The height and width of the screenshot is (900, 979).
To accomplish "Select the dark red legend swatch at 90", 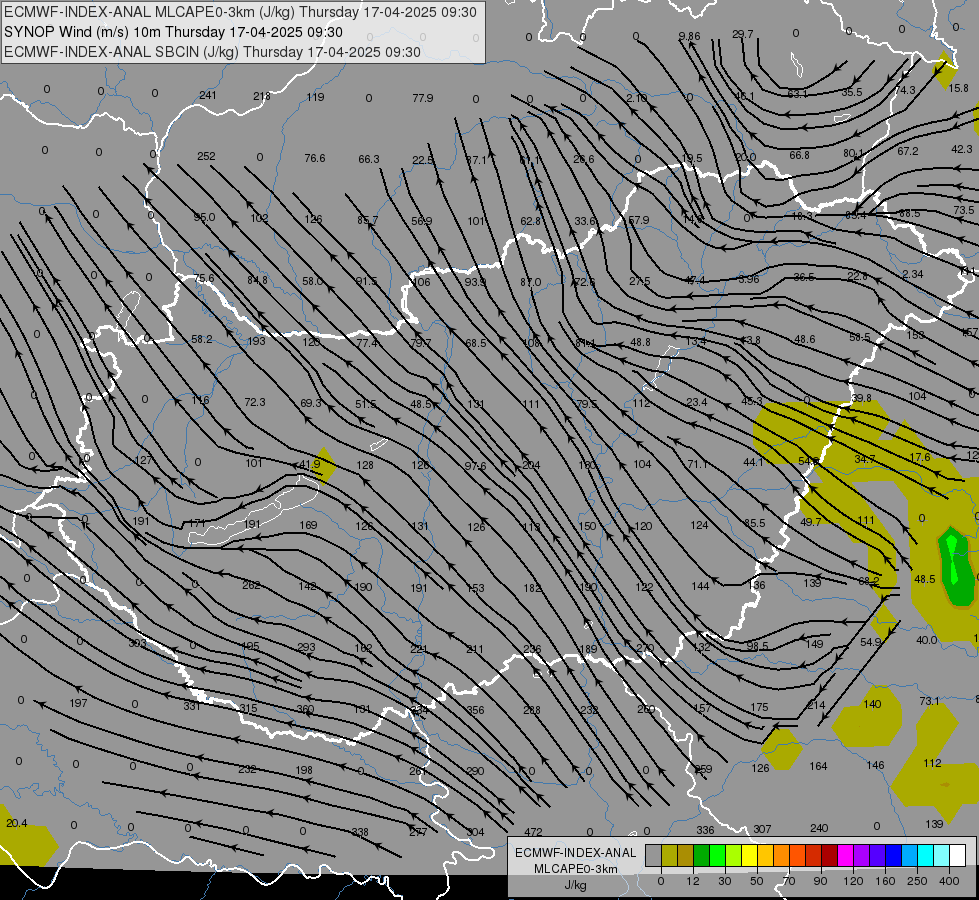I will pos(830,855).
